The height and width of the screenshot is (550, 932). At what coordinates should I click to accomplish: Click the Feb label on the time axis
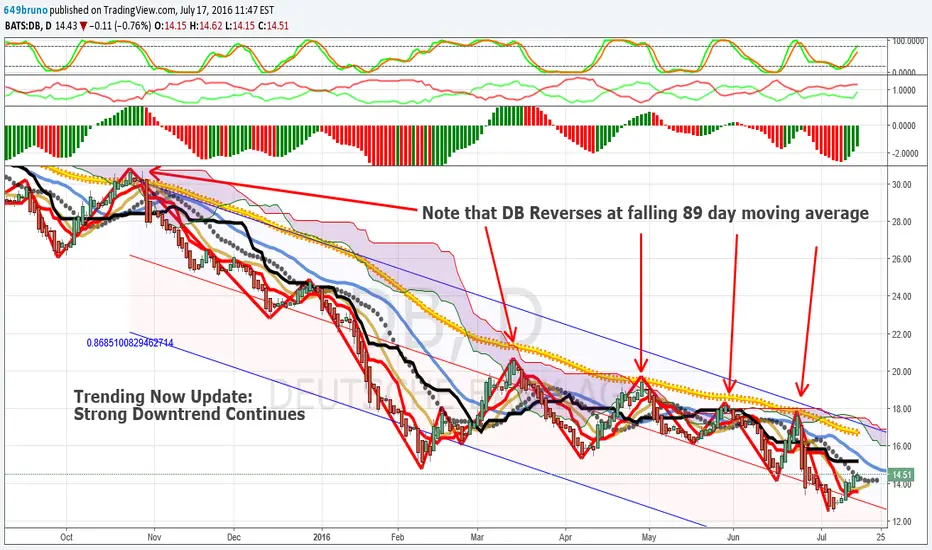coord(398,538)
